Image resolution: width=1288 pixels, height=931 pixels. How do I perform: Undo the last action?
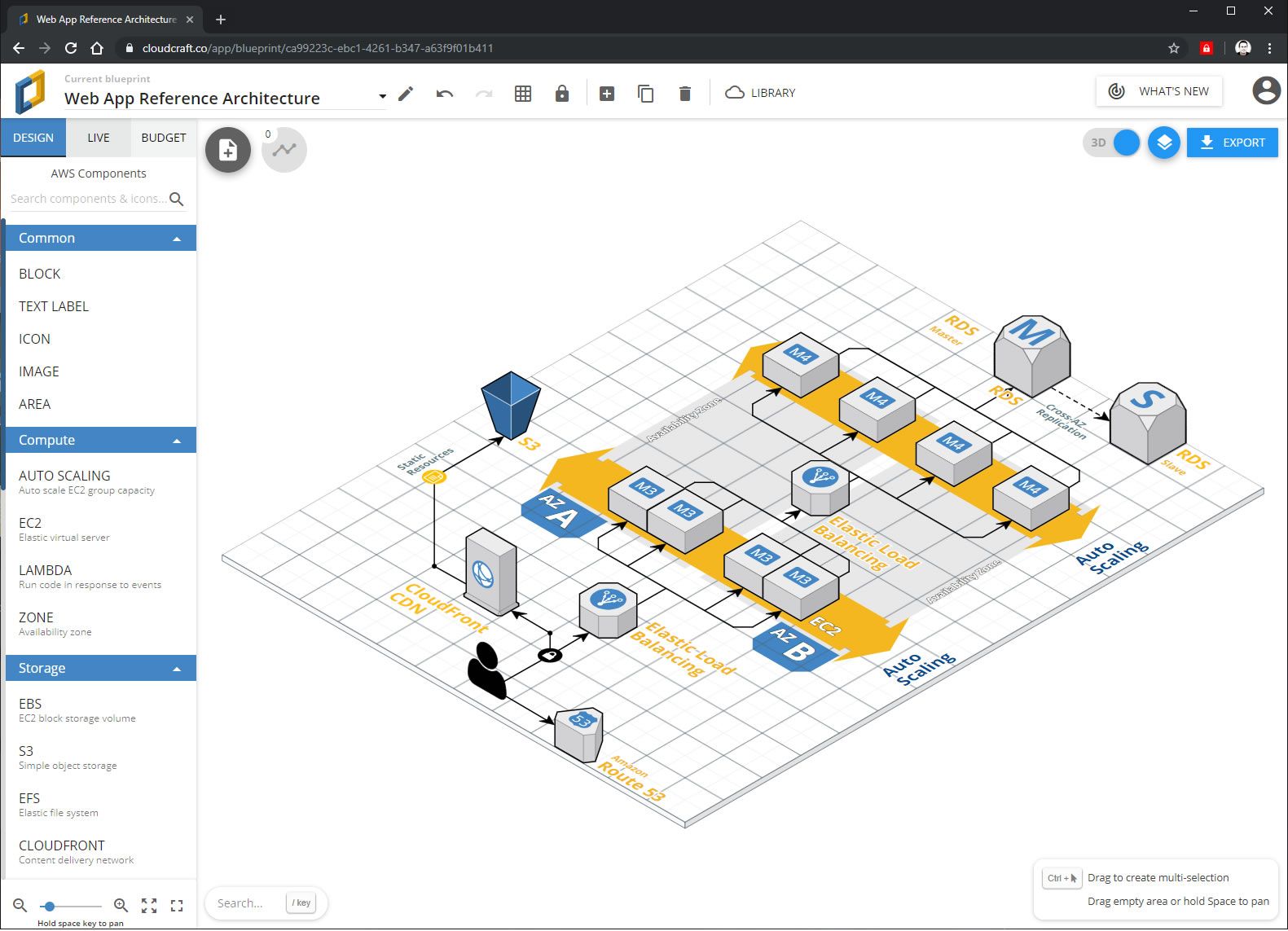point(444,94)
